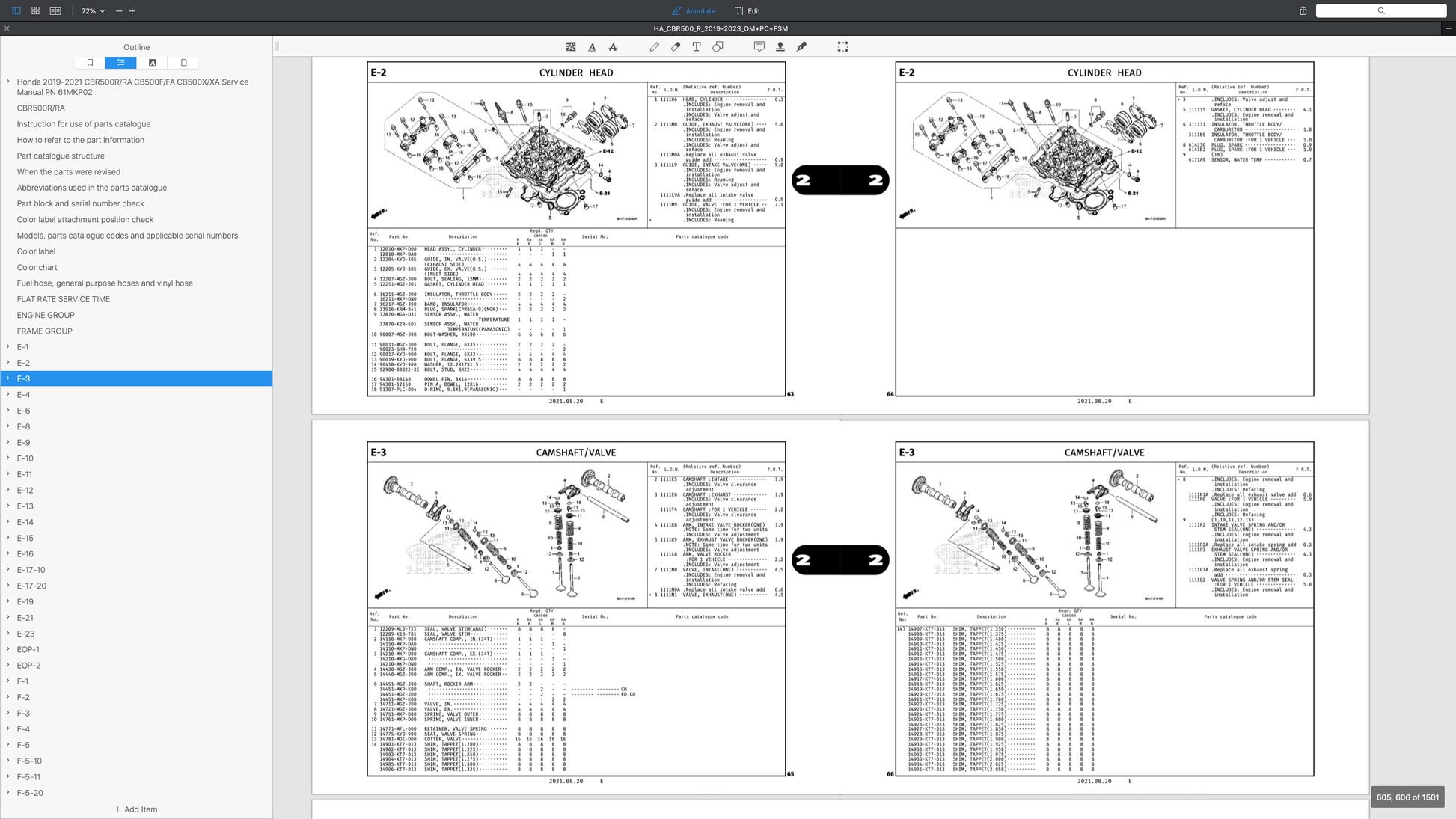
Task: Switch to thumbnail grid view
Action: coord(35,11)
